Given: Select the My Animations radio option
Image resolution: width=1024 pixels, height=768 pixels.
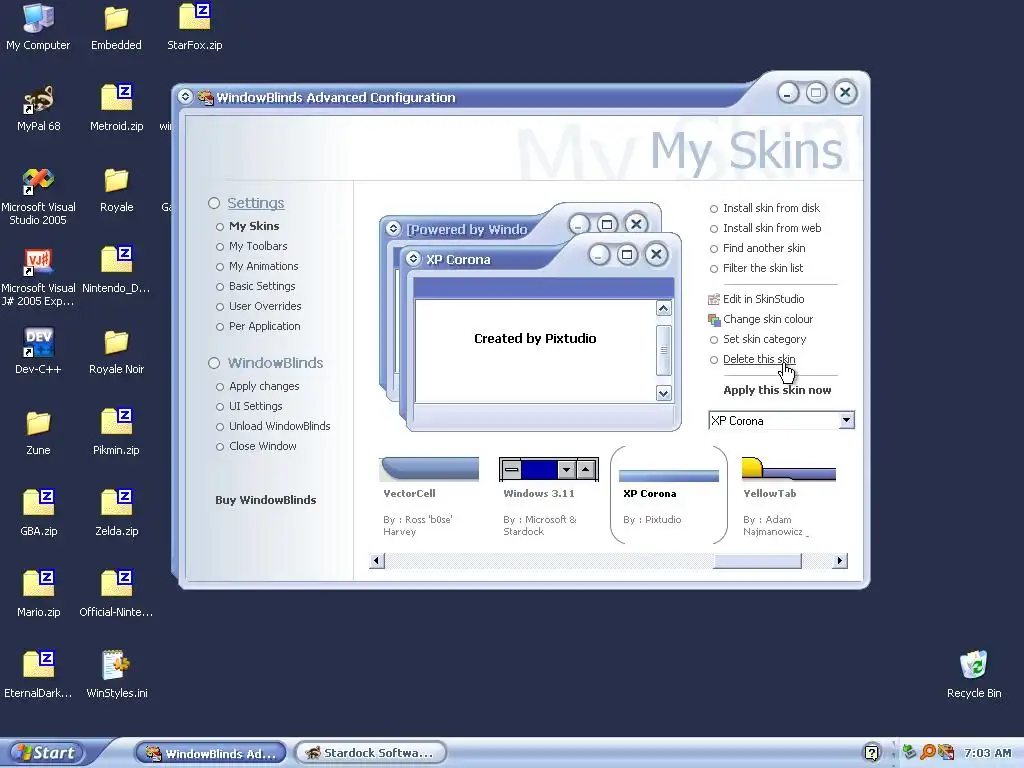Looking at the screenshot, I should tap(220, 267).
